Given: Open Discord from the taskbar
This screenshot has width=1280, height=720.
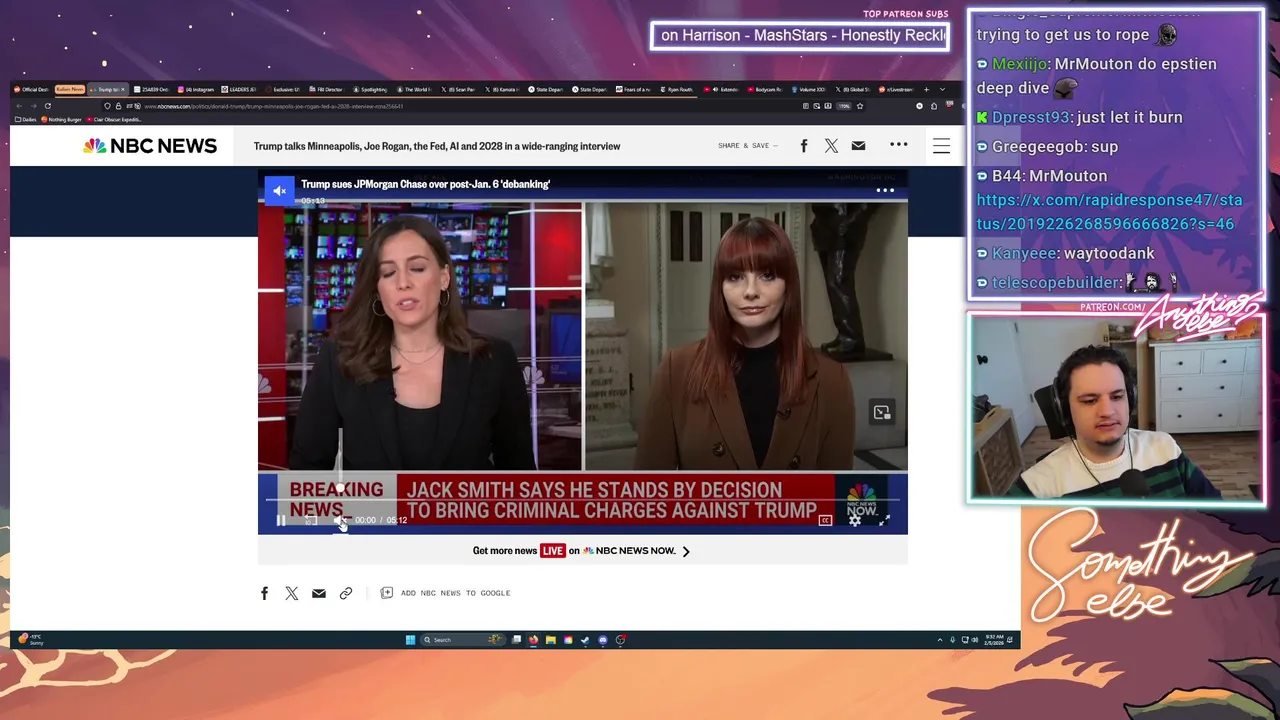Looking at the screenshot, I should pos(602,640).
